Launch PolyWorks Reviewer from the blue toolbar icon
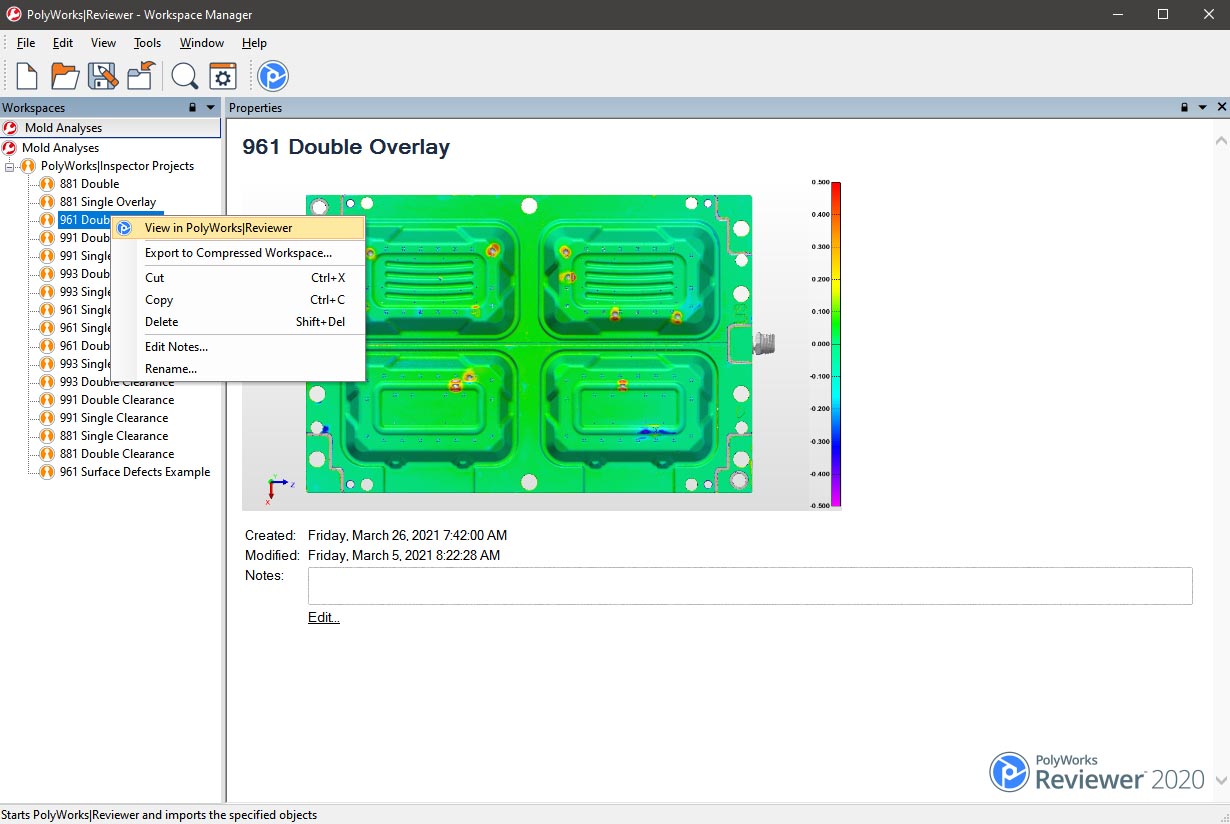The width and height of the screenshot is (1230, 824). pyautogui.click(x=273, y=76)
